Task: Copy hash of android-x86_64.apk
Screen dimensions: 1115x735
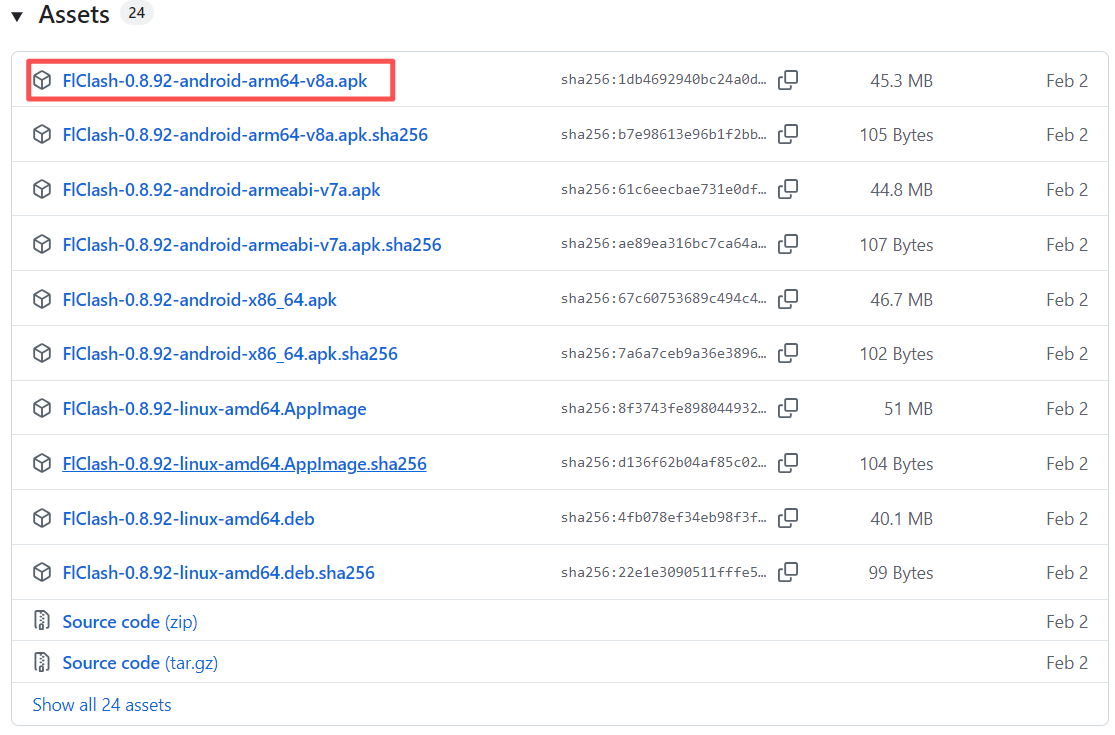Action: [x=788, y=299]
